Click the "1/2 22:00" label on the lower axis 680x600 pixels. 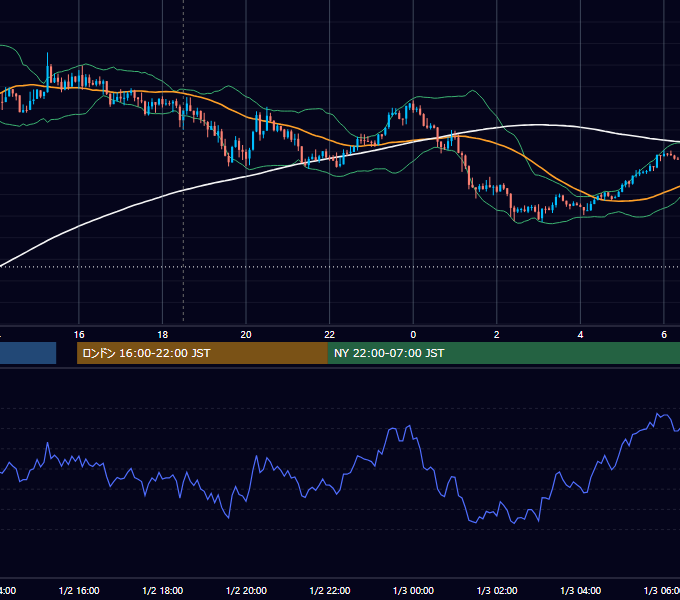[x=330, y=590]
